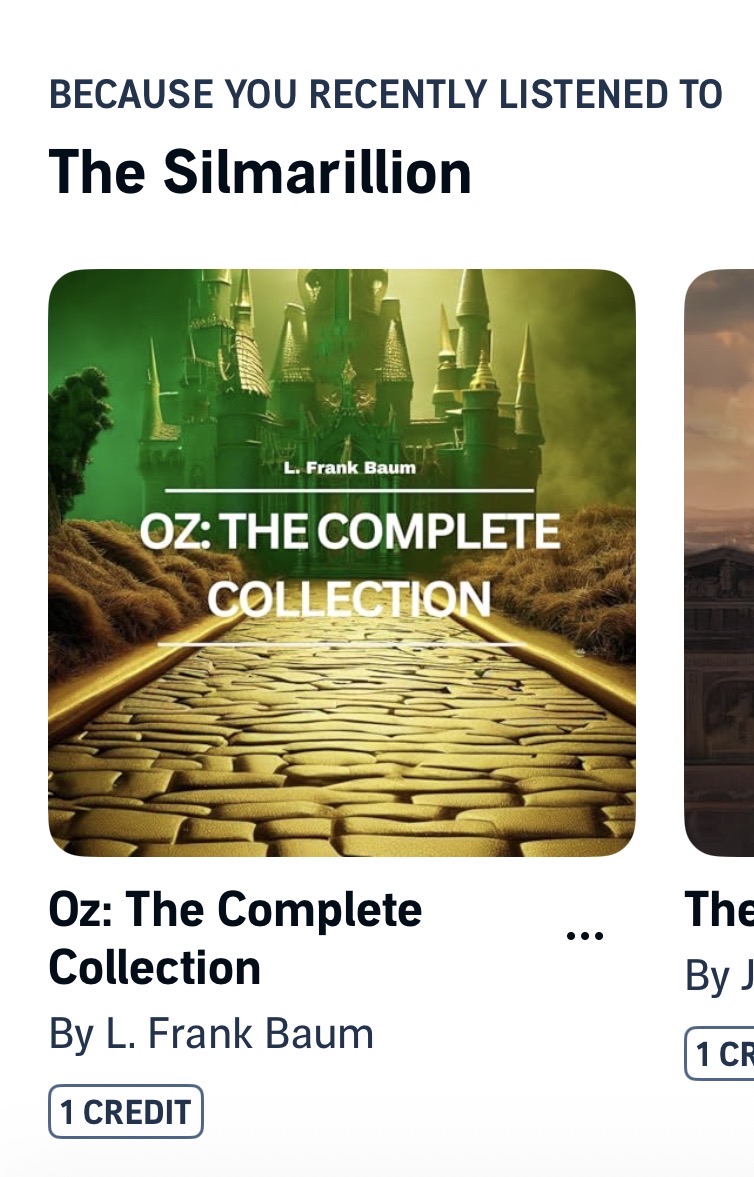Open the three-dot options menu for Oz

584,935
